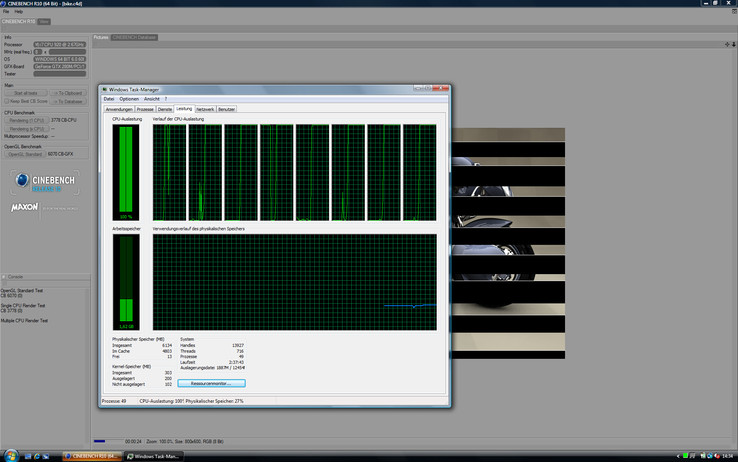
Task: Open the Cinebench R10 taskbar button
Action: point(93,455)
